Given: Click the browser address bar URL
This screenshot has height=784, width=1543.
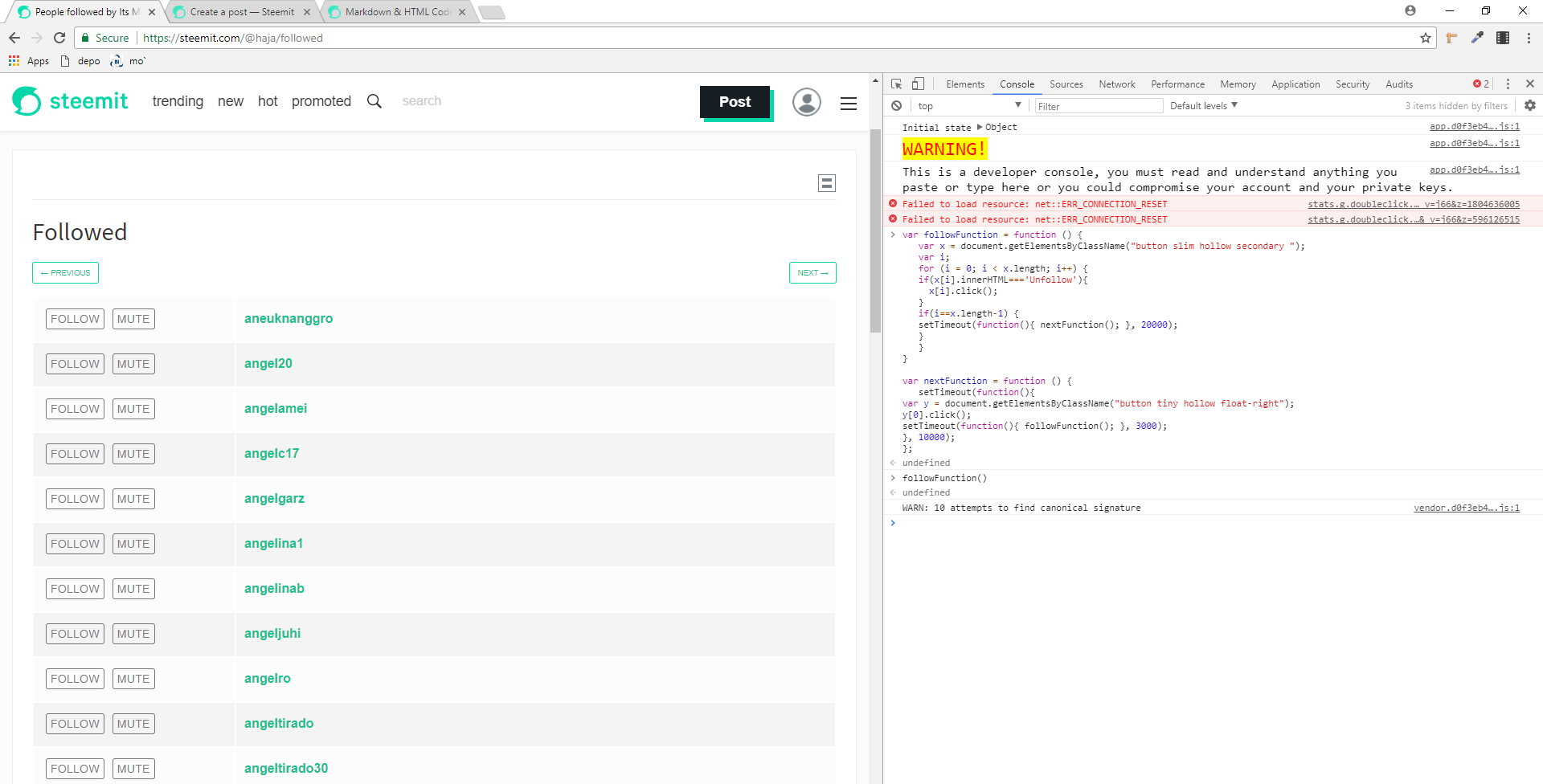Looking at the screenshot, I should tap(233, 38).
